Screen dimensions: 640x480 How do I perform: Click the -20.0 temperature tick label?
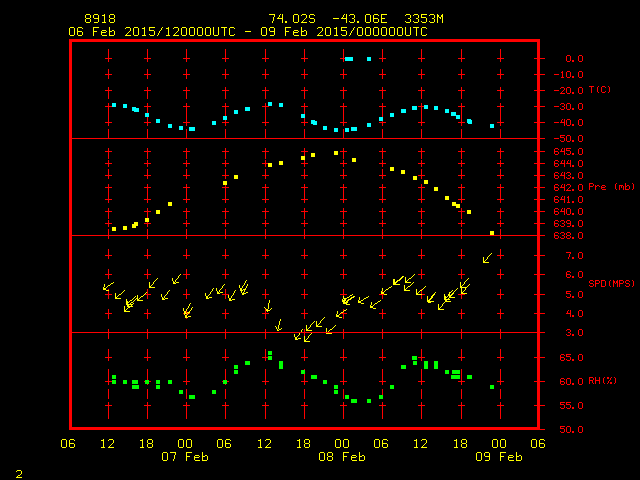[569, 91]
